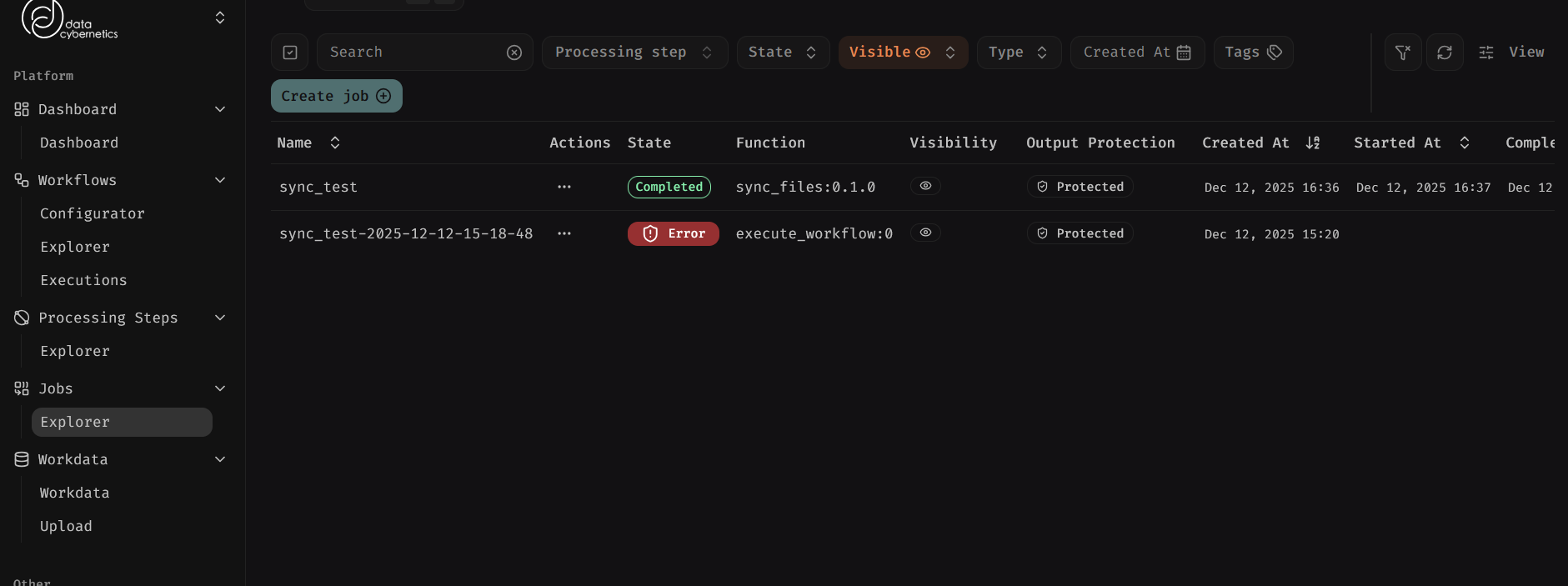The image size is (1568, 586).
Task: Click the red Error state badge
Action: click(x=673, y=233)
